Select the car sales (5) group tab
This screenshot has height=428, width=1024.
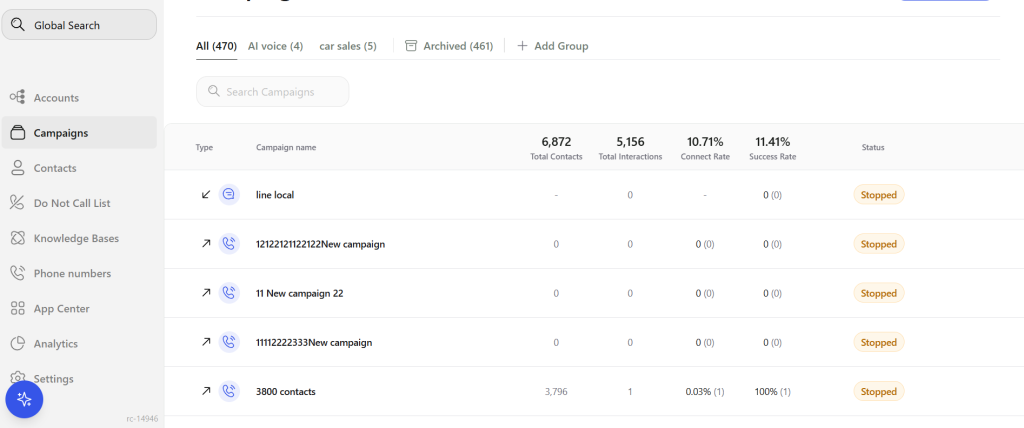348,46
